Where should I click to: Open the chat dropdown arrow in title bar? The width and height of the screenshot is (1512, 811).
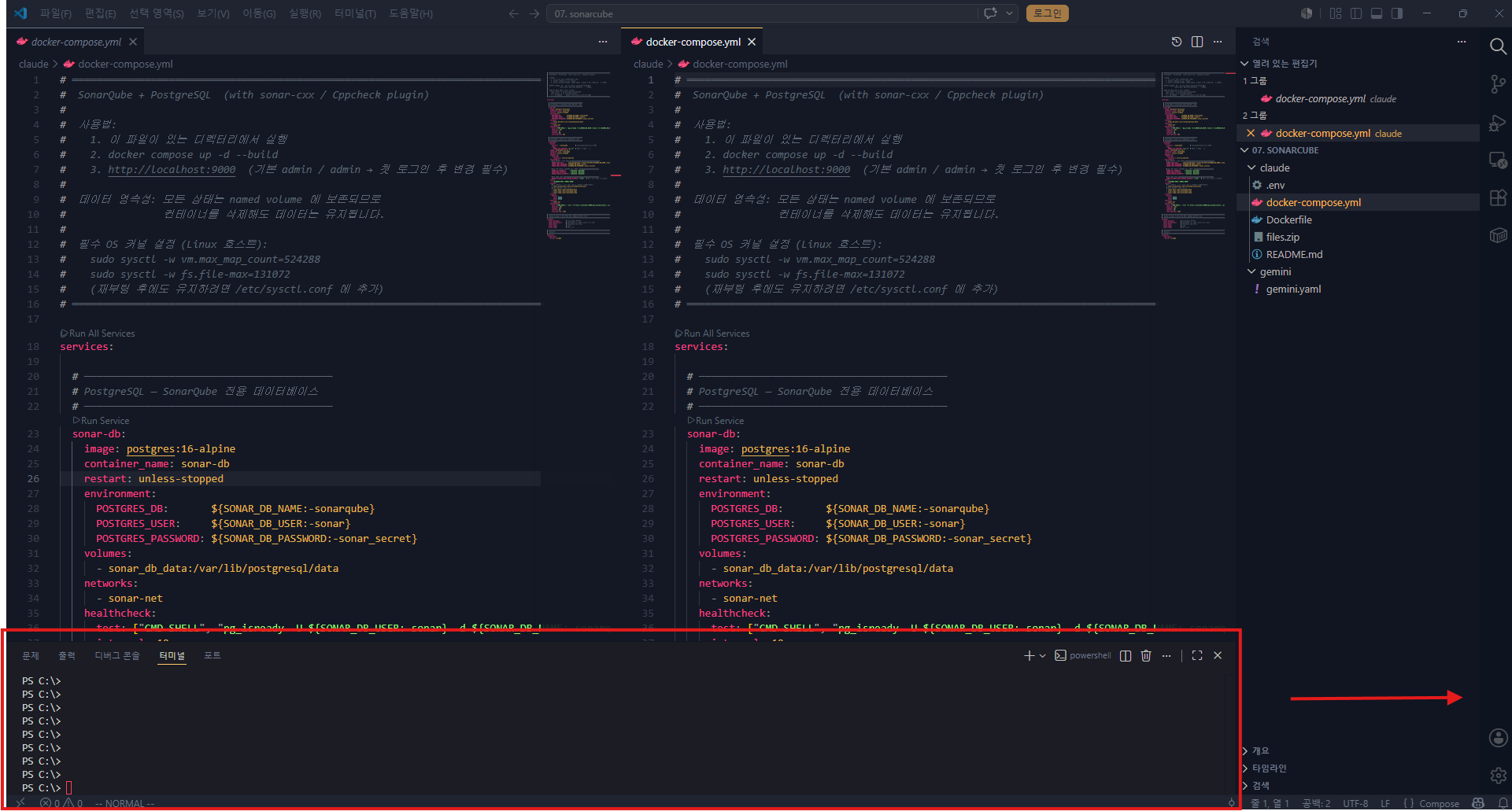pos(1010,13)
